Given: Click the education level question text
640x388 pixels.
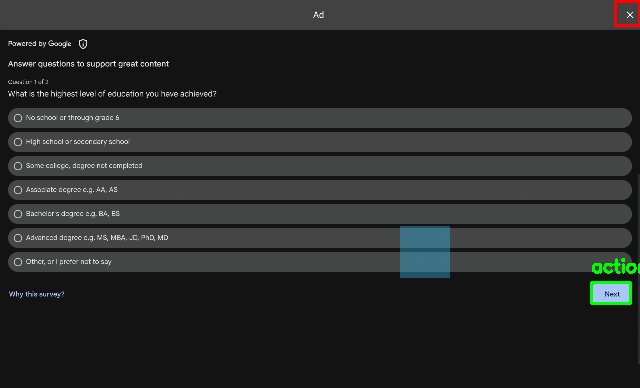Looking at the screenshot, I should [112, 94].
